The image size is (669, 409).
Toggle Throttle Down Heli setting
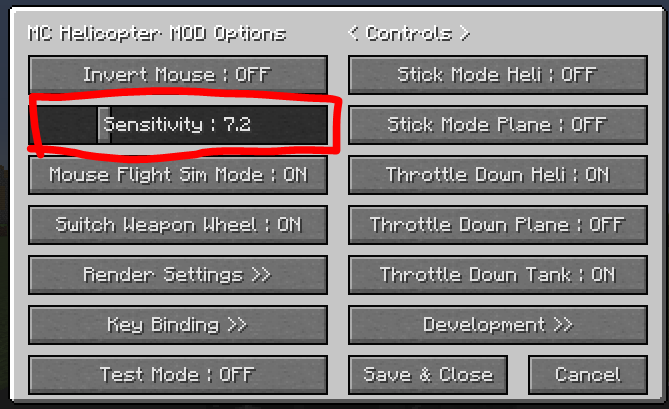pos(498,175)
